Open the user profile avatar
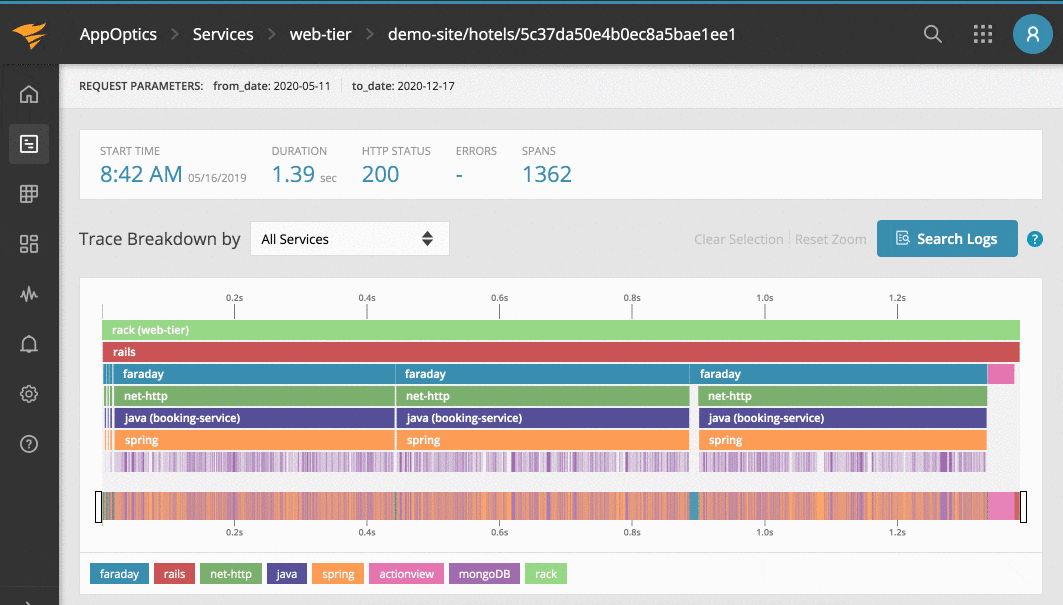Image resolution: width=1063 pixels, height=605 pixels. coord(1032,34)
